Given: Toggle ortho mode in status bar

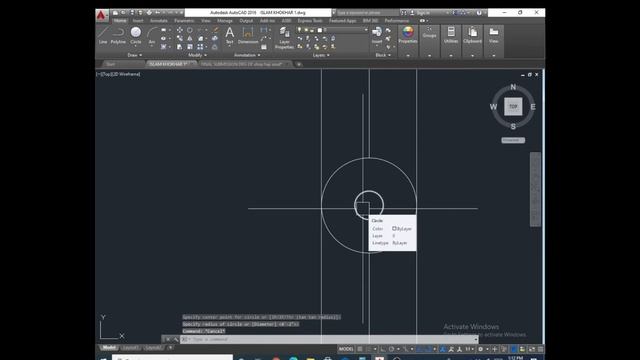Looking at the screenshot, I should (382, 349).
